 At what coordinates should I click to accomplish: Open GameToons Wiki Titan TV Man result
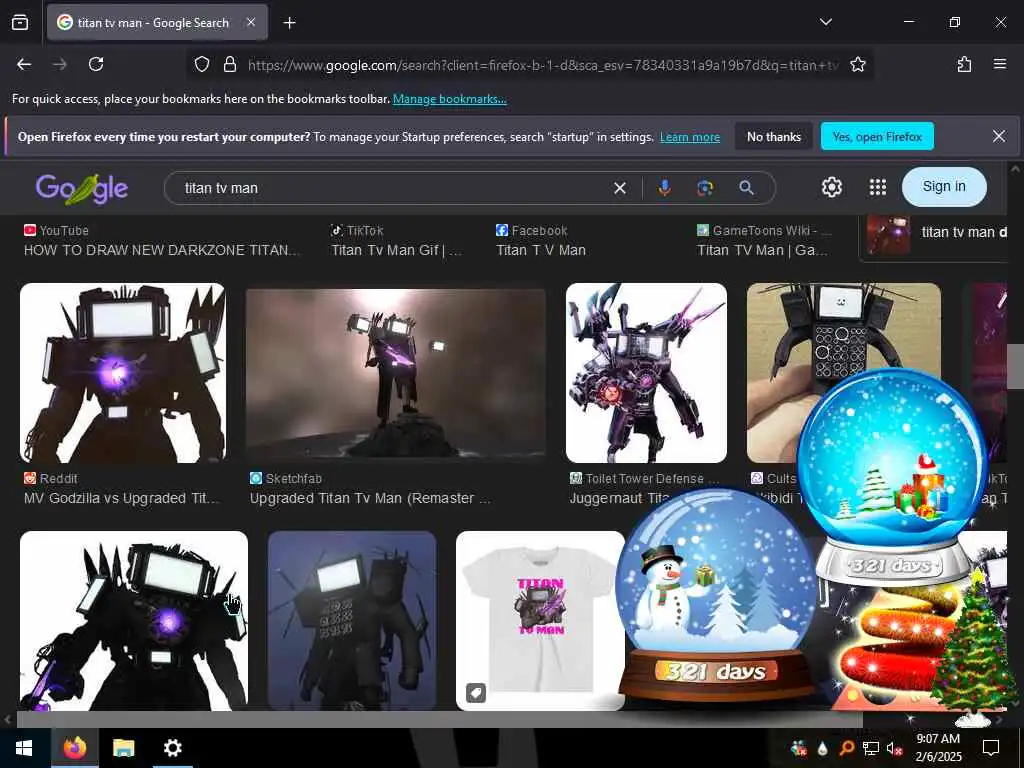point(761,250)
